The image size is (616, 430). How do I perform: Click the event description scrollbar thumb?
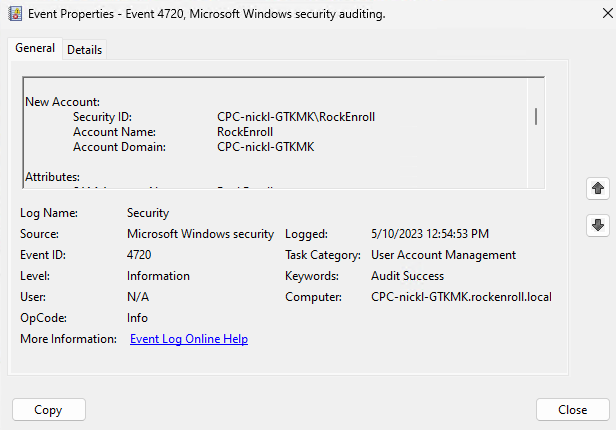click(x=537, y=116)
